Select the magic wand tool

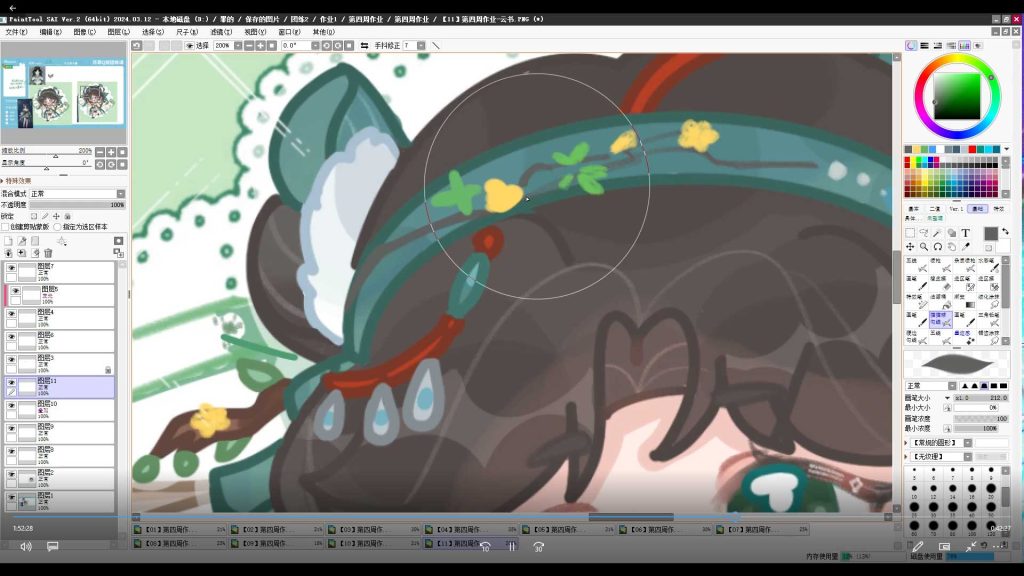click(937, 232)
